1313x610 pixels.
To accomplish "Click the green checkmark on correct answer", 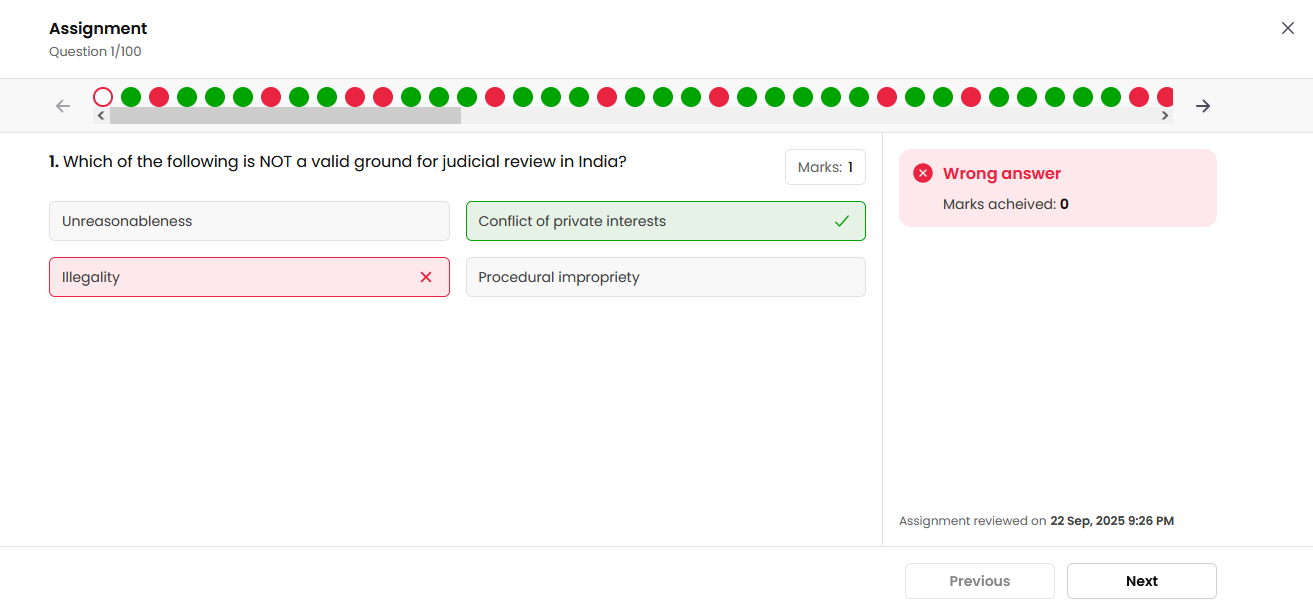I will click(x=842, y=221).
